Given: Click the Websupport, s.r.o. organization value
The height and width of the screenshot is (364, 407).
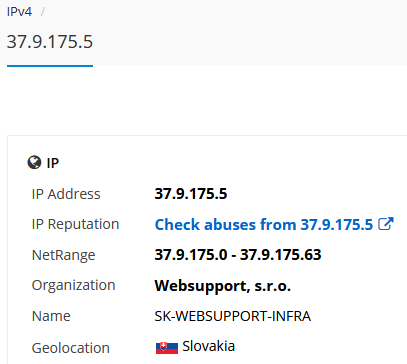Looking at the screenshot, I should coord(223,286).
